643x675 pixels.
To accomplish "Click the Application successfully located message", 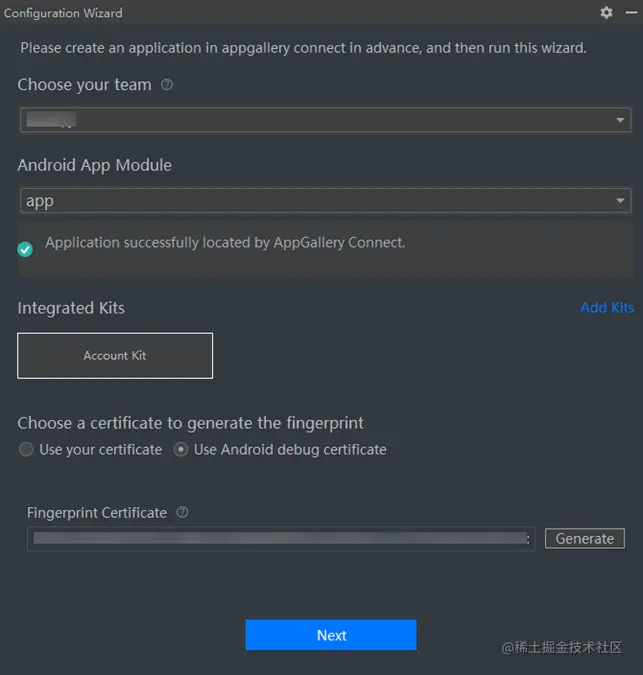I will tap(225, 243).
